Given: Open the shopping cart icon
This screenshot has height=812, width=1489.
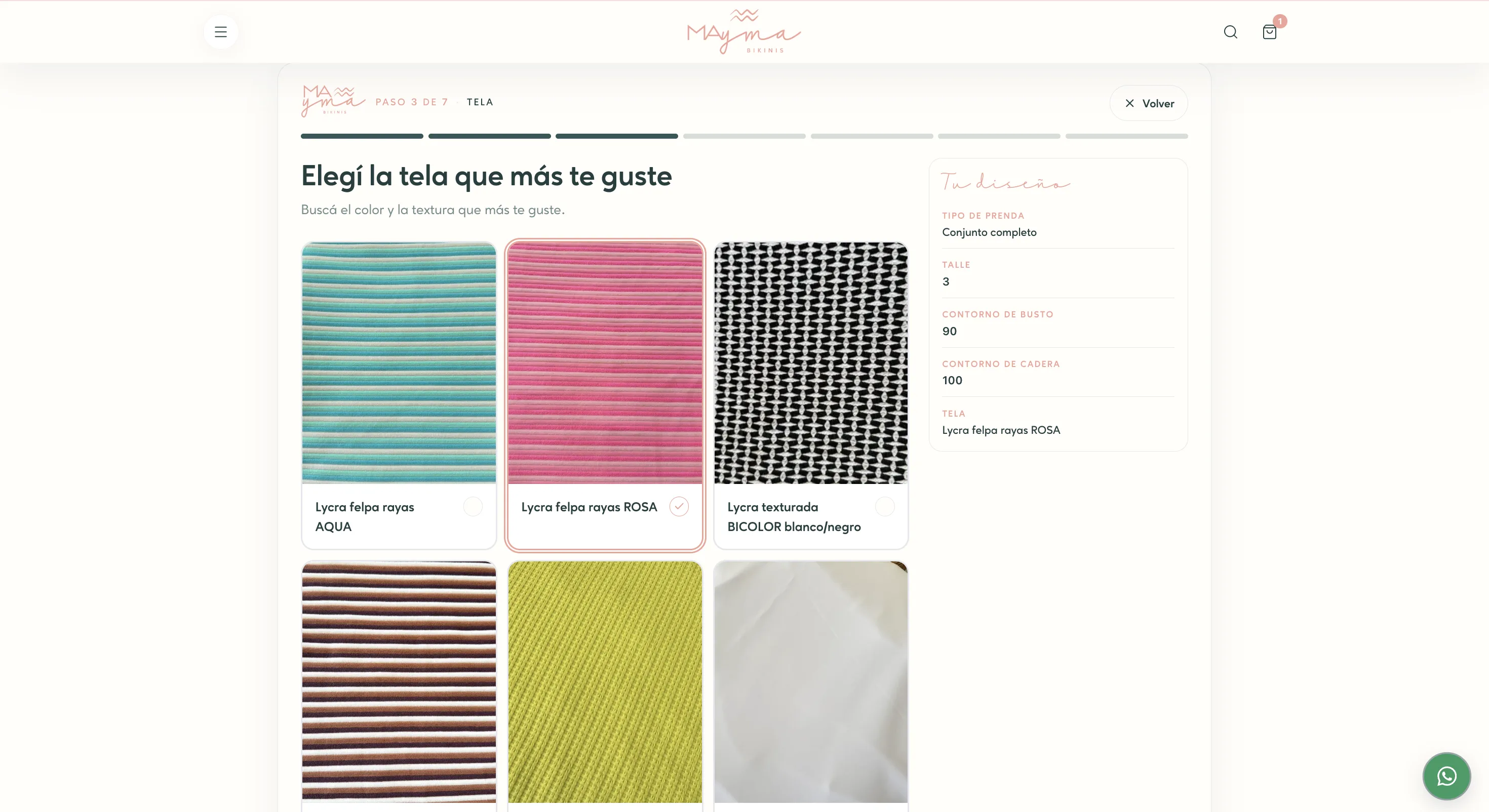Looking at the screenshot, I should 1269,32.
